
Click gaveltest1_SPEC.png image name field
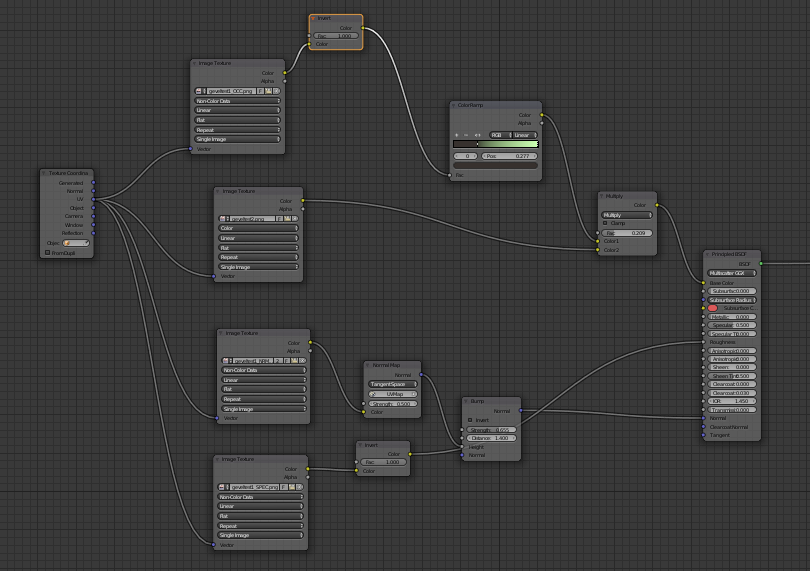(254, 487)
